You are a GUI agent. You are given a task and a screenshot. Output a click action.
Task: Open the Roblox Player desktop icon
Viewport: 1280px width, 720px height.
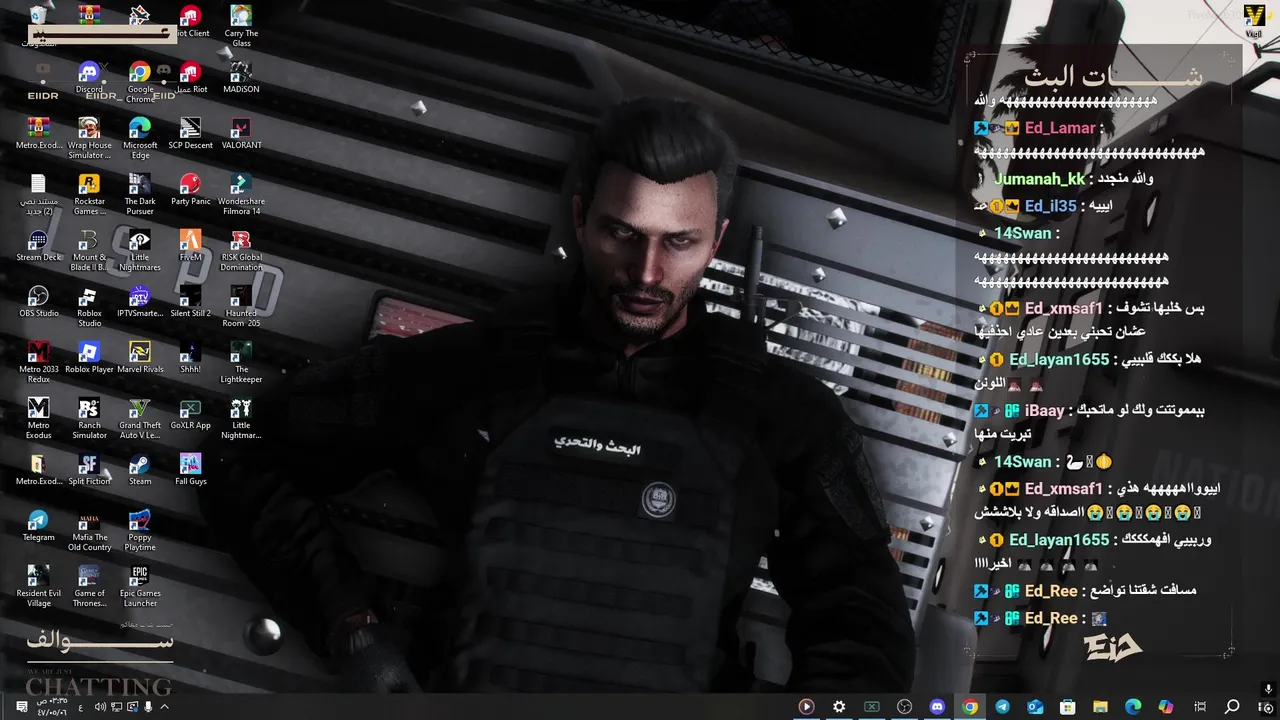coord(89,358)
